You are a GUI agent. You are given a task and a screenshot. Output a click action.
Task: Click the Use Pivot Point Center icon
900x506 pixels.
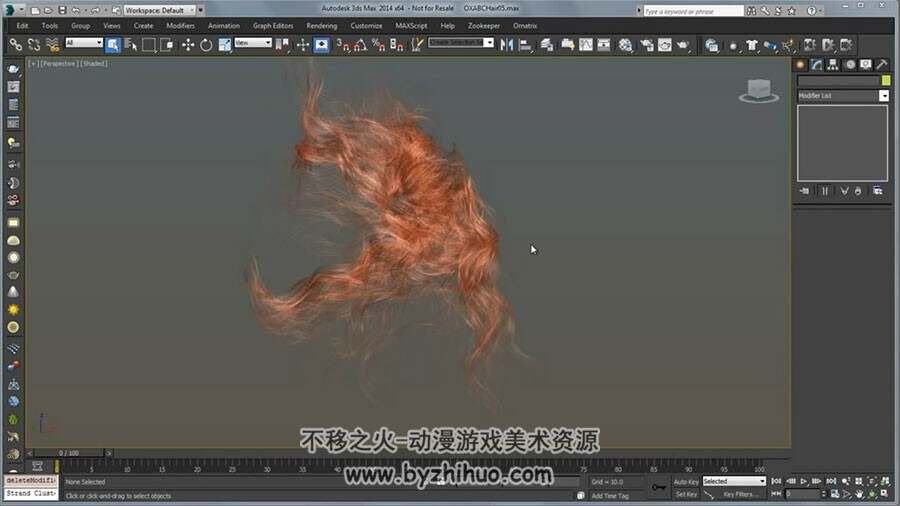[282, 45]
